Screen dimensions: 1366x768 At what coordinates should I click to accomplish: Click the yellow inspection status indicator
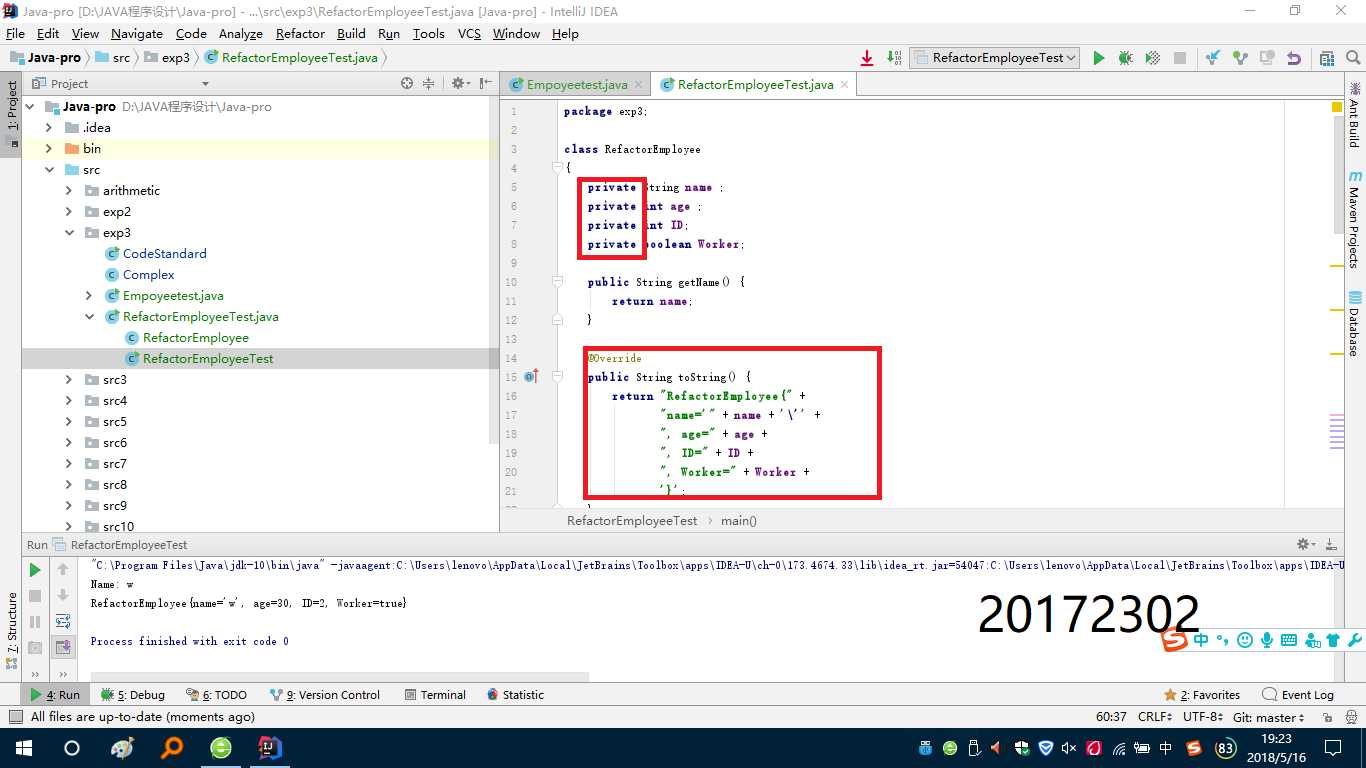click(x=1337, y=107)
